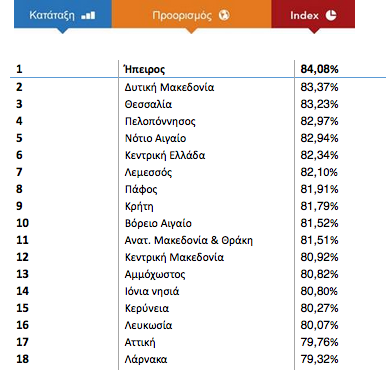Select the orange Προορισμός header tab

point(191,14)
